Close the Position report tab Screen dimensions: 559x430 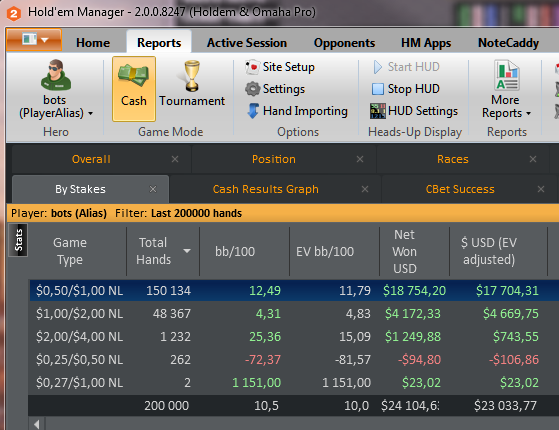tap(360, 159)
